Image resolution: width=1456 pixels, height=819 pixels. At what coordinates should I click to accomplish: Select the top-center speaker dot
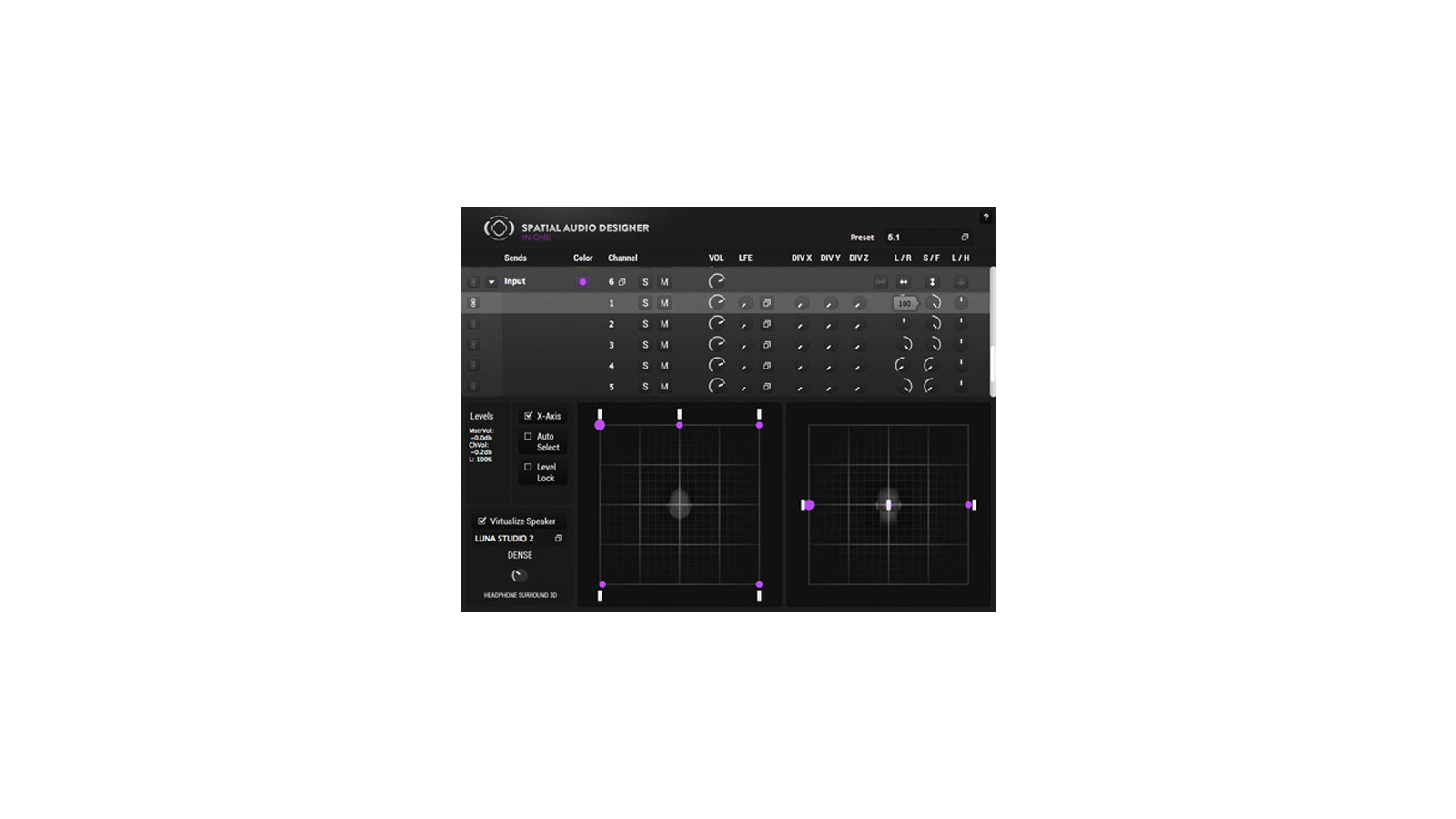680,425
